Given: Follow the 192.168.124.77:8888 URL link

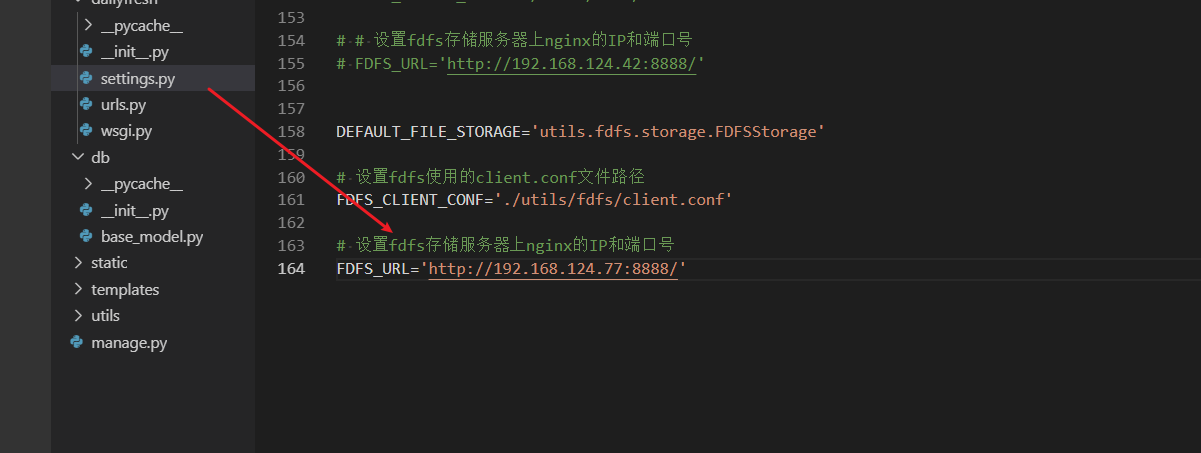Looking at the screenshot, I should tap(554, 269).
